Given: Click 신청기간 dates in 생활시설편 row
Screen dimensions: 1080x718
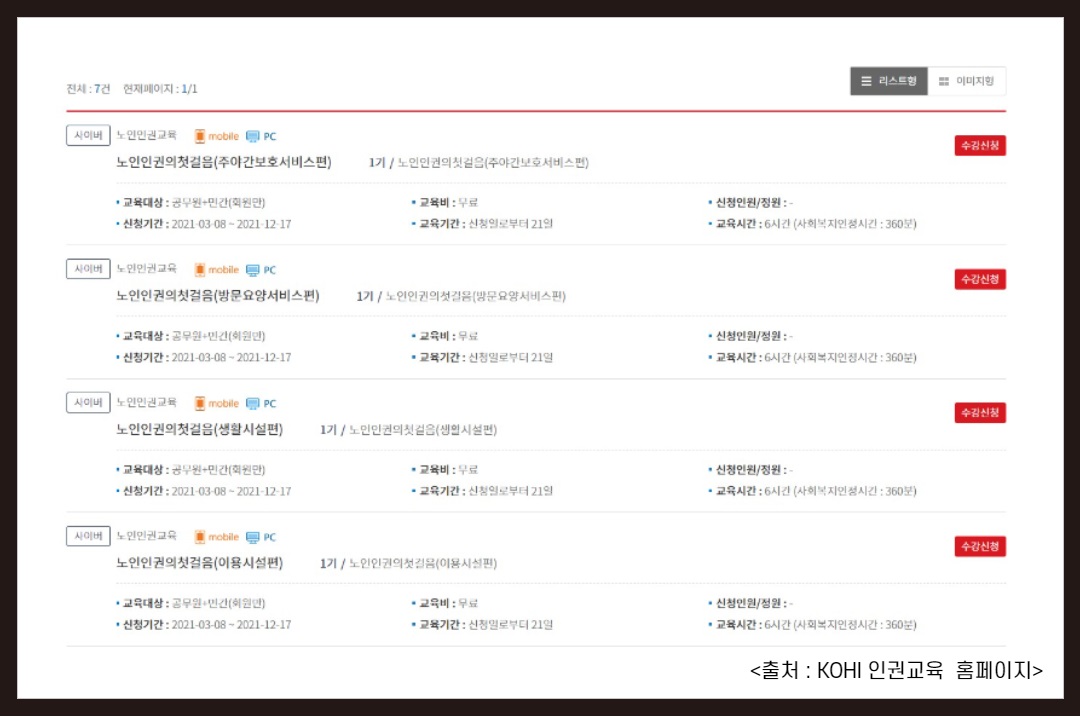Looking at the screenshot, I should point(204,491).
